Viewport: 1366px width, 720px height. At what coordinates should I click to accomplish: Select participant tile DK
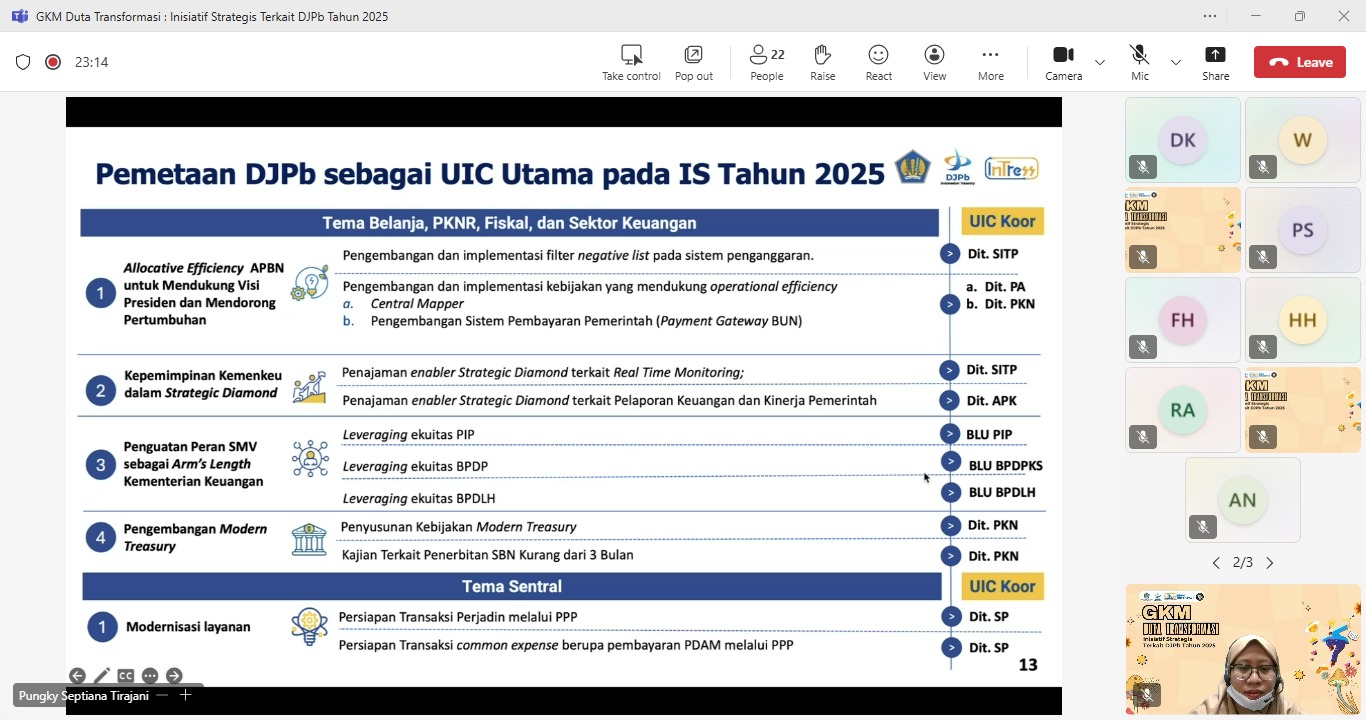pos(1182,140)
